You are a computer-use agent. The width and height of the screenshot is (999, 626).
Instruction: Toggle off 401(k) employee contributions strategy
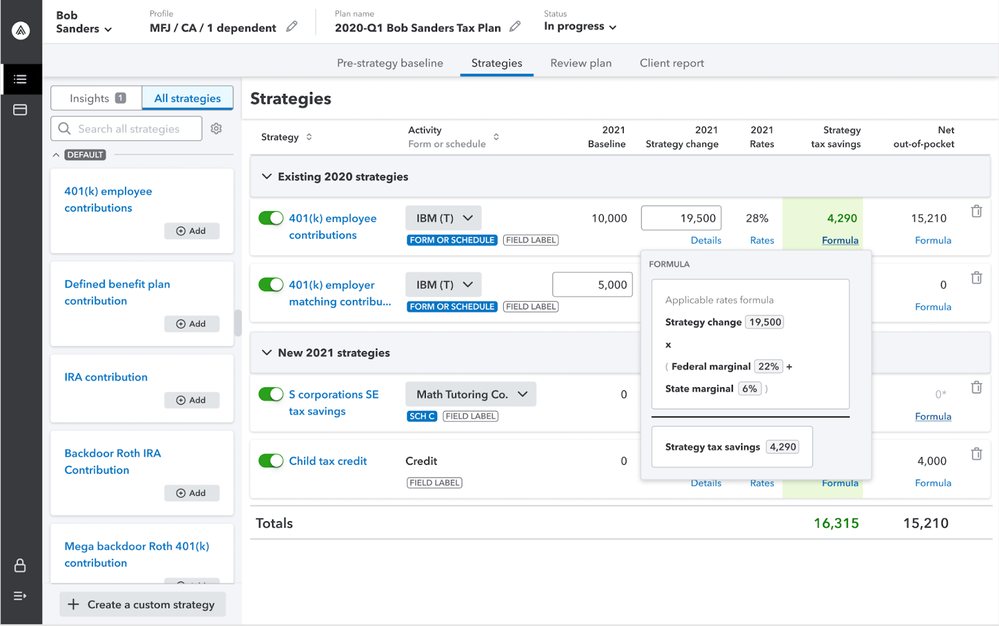(x=271, y=218)
